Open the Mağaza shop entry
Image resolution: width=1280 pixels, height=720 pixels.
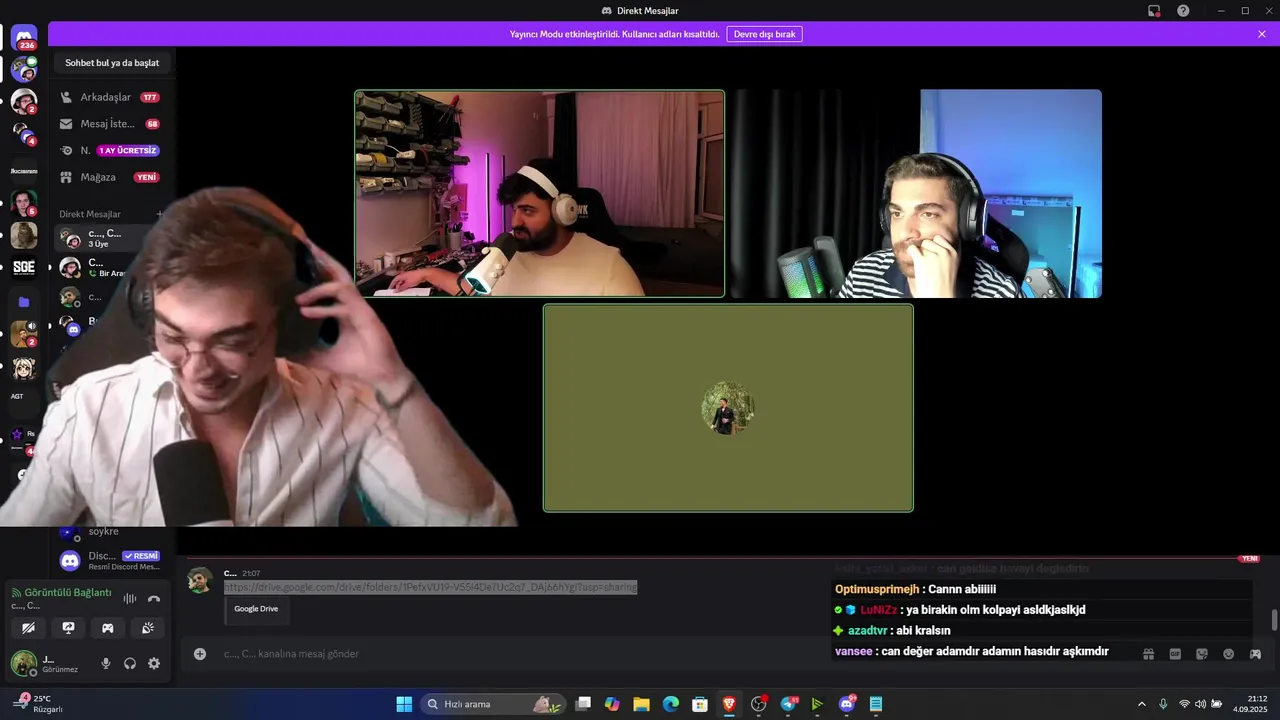point(112,177)
